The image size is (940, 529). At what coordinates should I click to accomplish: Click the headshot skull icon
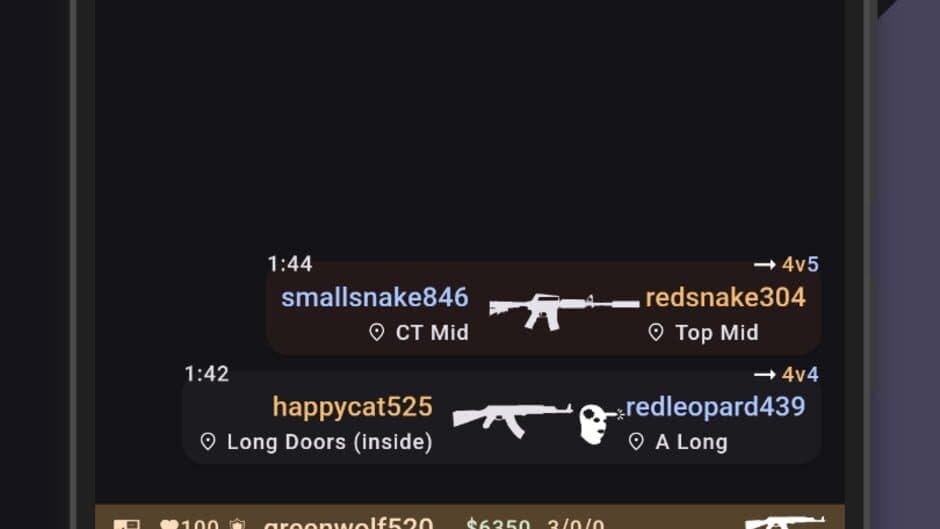coord(600,425)
